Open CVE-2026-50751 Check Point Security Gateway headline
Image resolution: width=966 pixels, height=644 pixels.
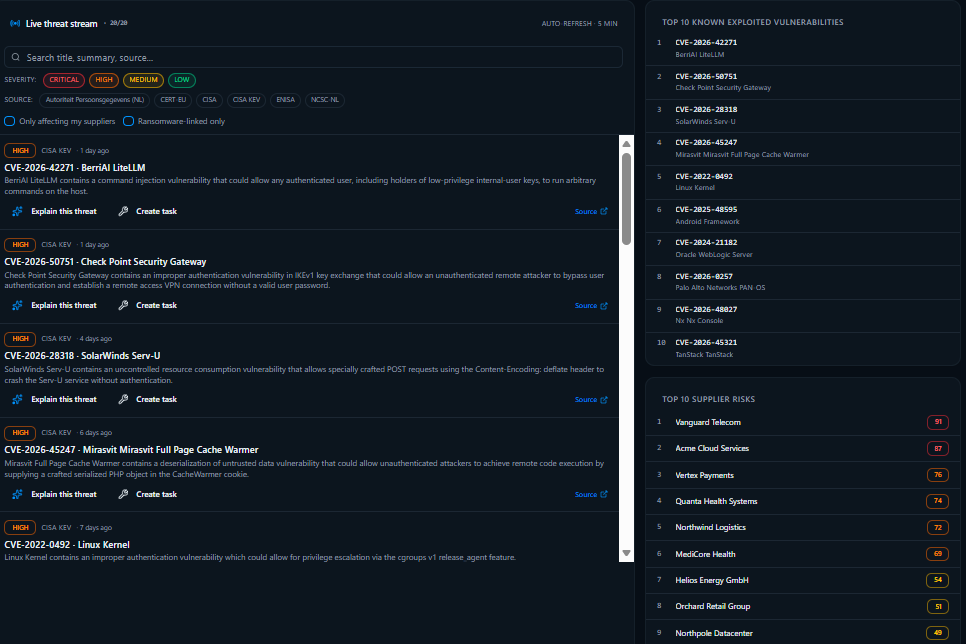point(105,262)
